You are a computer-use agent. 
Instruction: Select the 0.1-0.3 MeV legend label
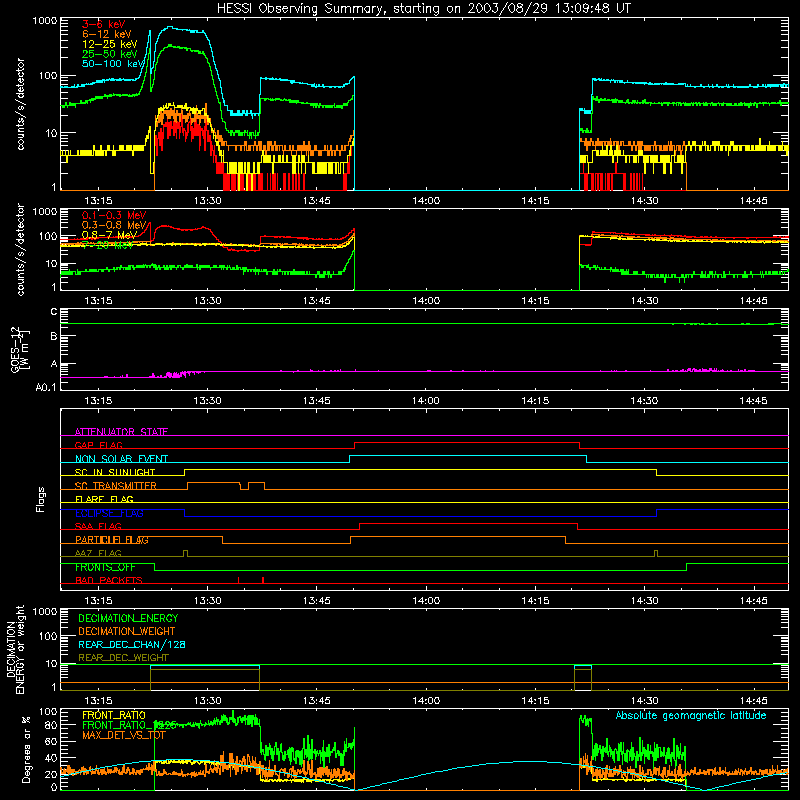tap(114, 215)
